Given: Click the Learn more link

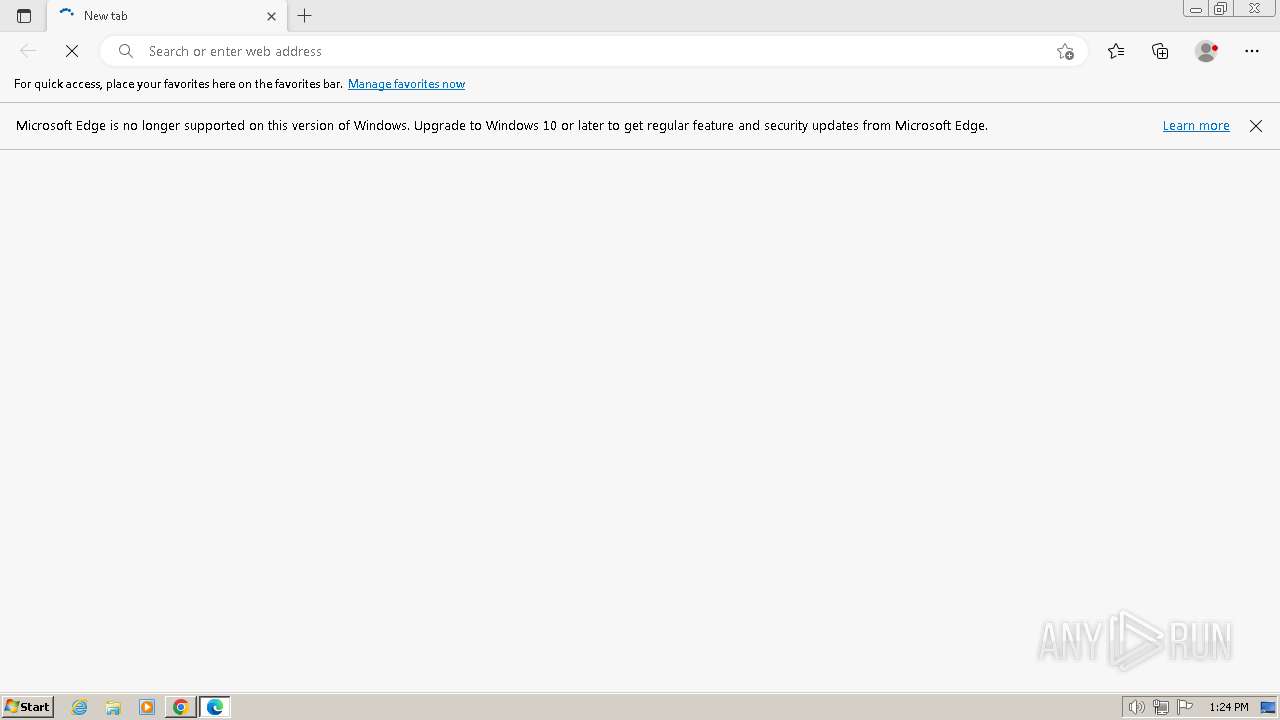Looking at the screenshot, I should point(1196,126).
